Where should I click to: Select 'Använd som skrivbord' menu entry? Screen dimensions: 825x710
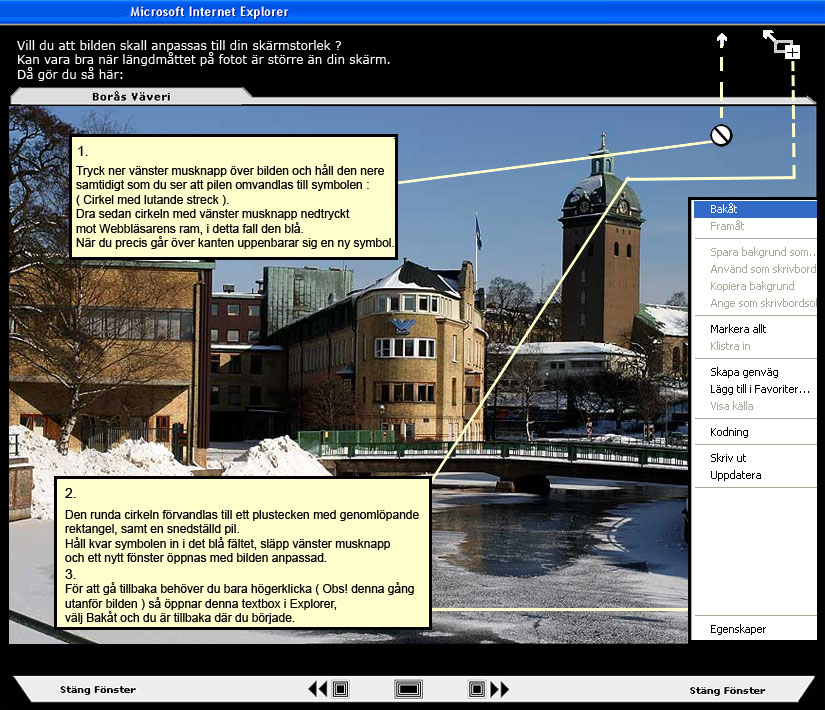[x=755, y=269]
